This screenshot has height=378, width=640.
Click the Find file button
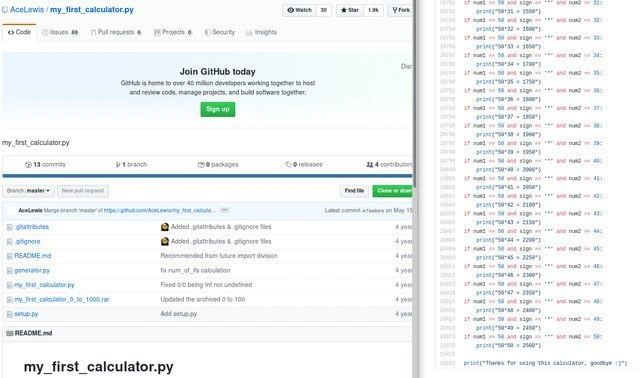tap(354, 191)
